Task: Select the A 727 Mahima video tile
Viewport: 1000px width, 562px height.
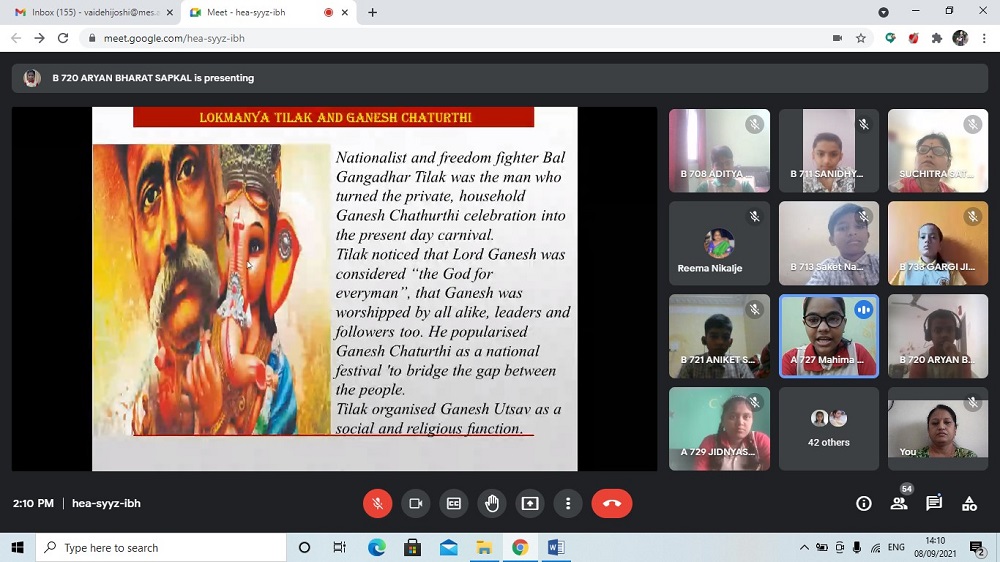Action: pos(828,336)
